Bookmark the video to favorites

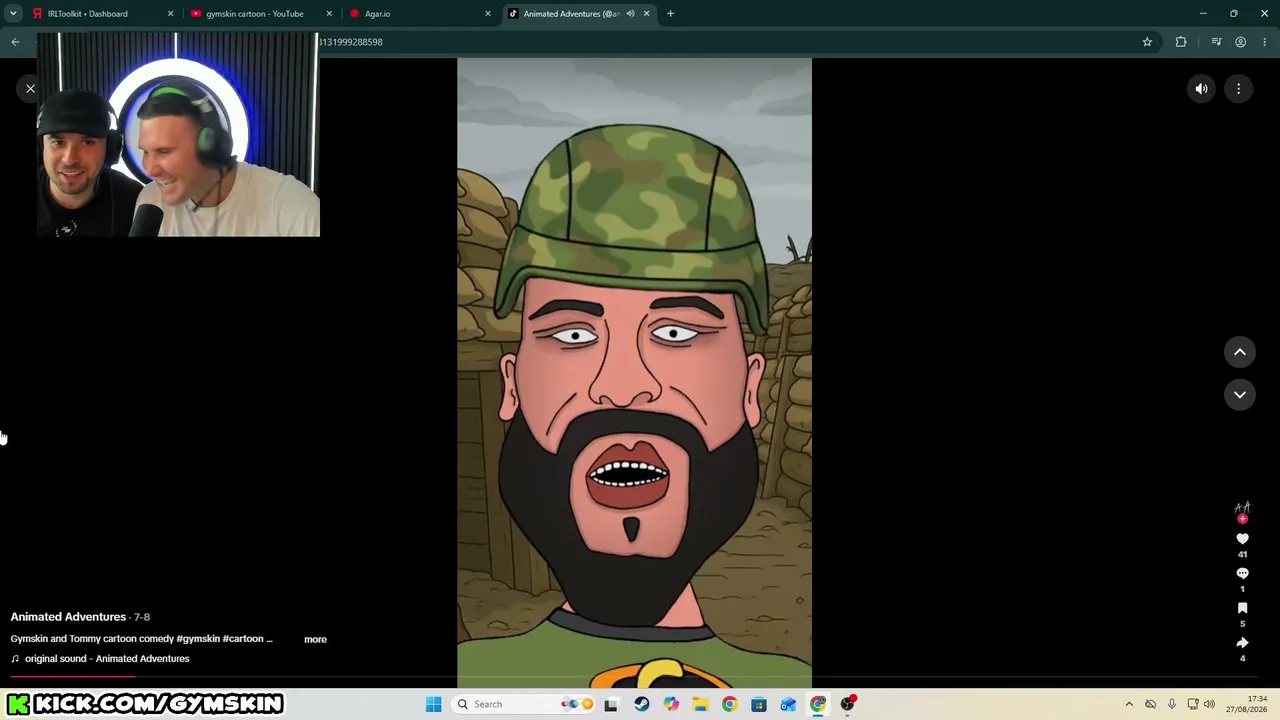click(1242, 608)
